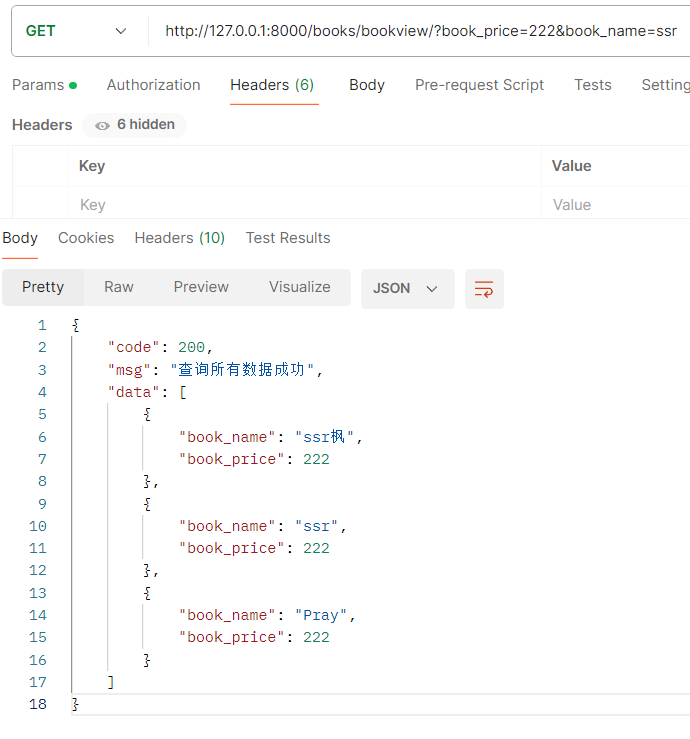This screenshot has width=690, height=739.
Task: Switch to Raw response view
Action: tap(119, 287)
